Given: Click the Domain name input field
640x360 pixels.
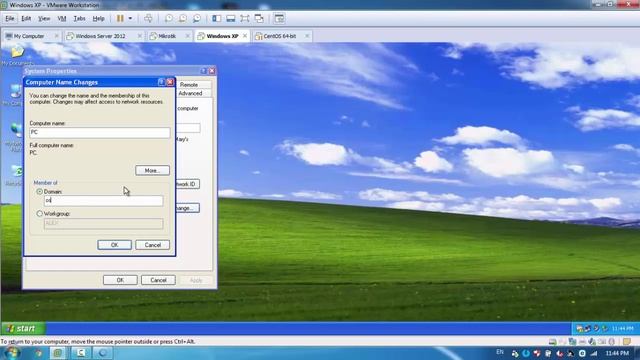Looking at the screenshot, I should coord(104,200).
